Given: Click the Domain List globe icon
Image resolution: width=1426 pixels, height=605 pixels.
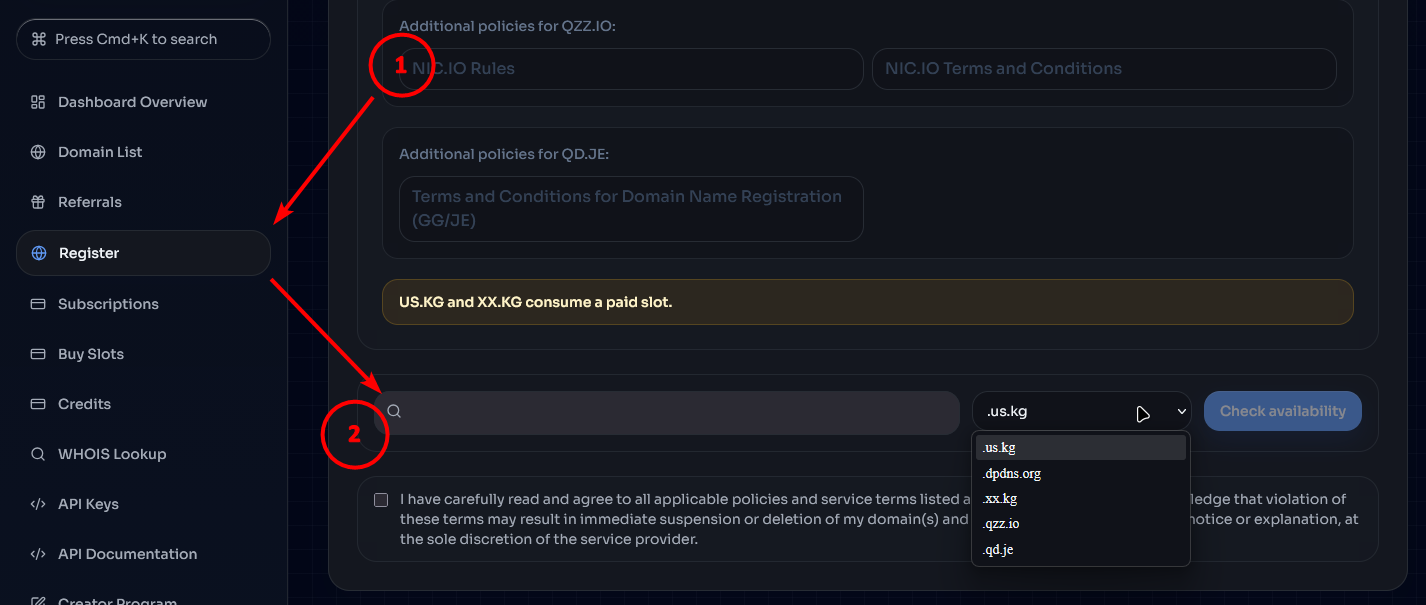Looking at the screenshot, I should tap(38, 152).
